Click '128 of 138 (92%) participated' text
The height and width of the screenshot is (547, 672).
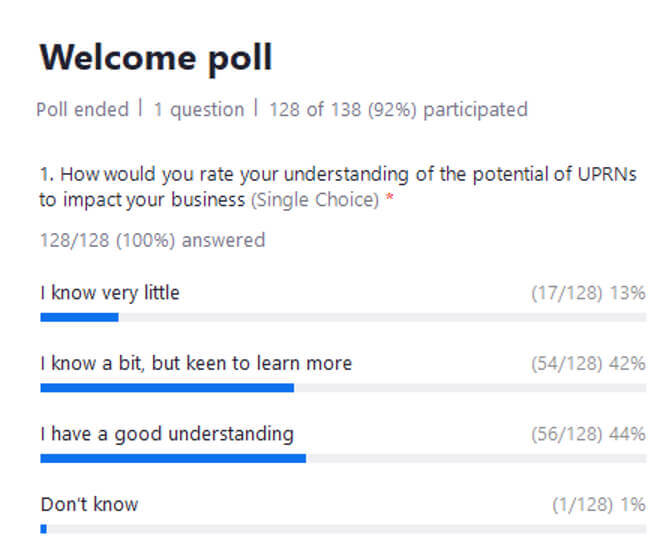pos(398,110)
